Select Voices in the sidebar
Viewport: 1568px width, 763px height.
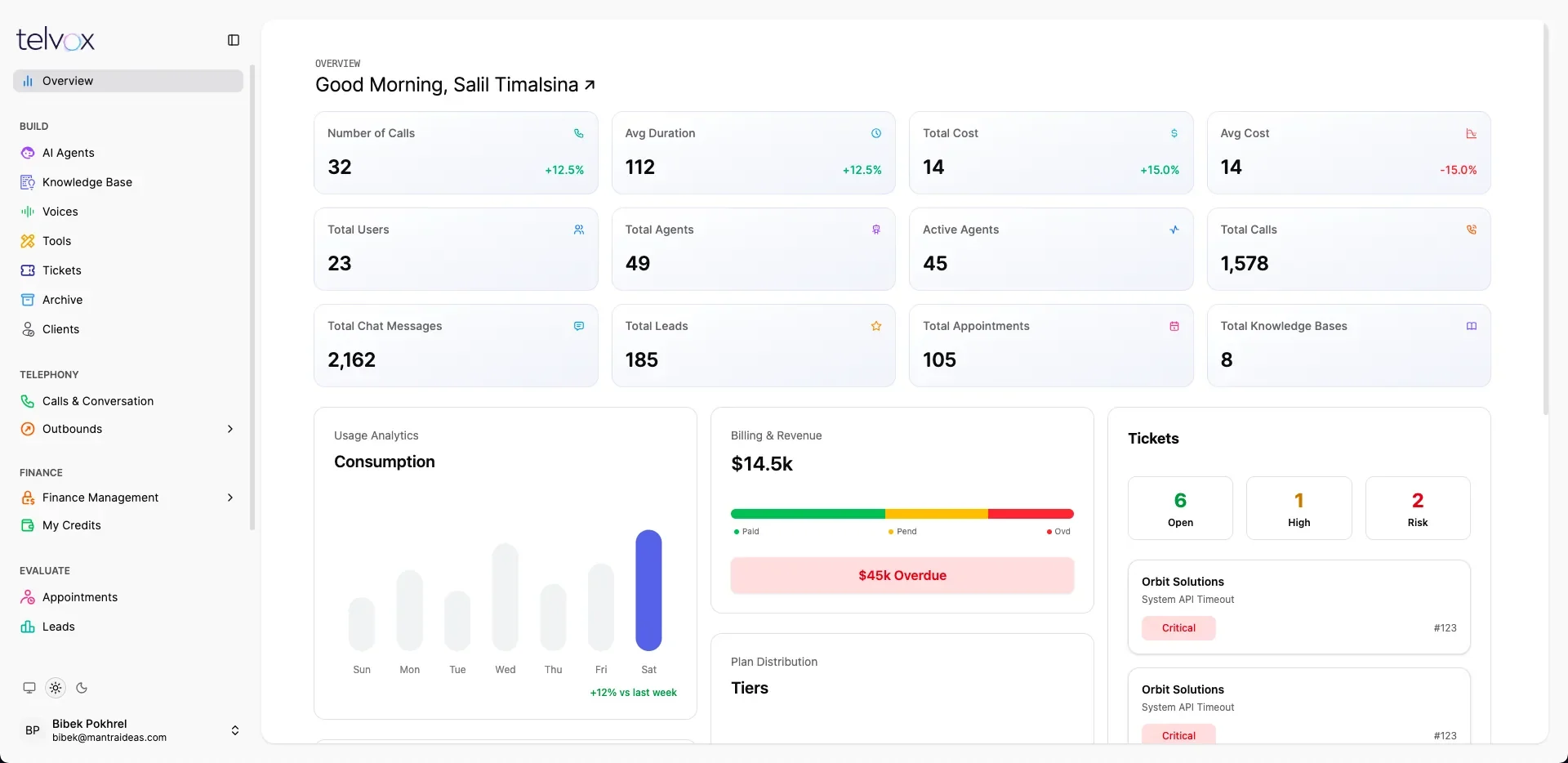(128, 212)
